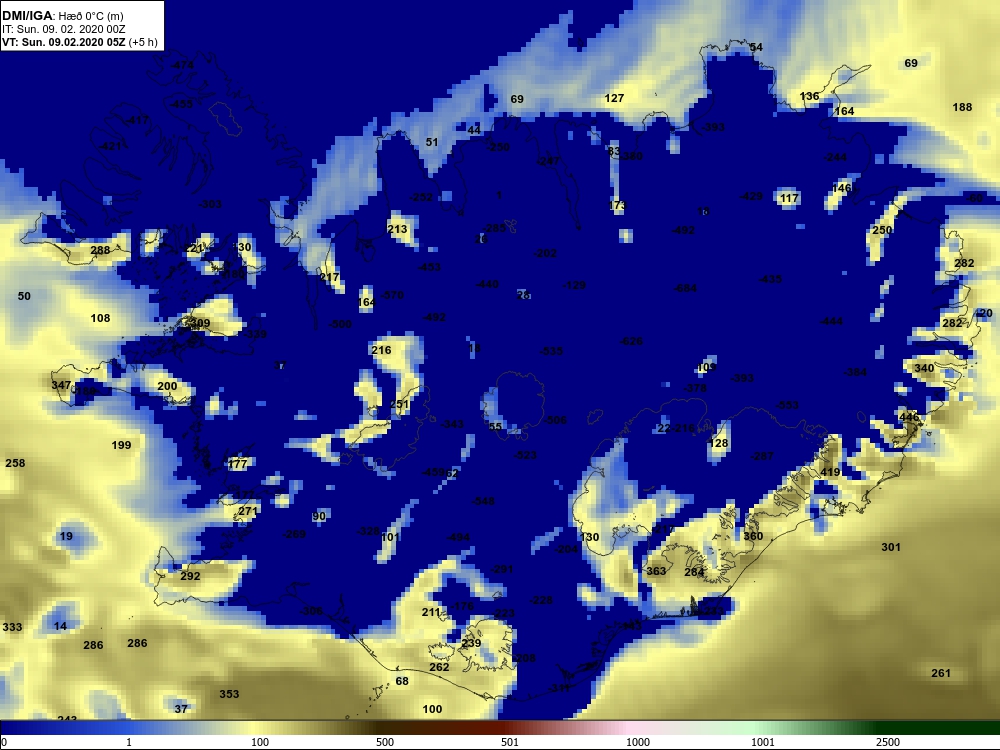The width and height of the screenshot is (1000, 750).
Task: Click the legend label "2500"
Action: tap(888, 742)
